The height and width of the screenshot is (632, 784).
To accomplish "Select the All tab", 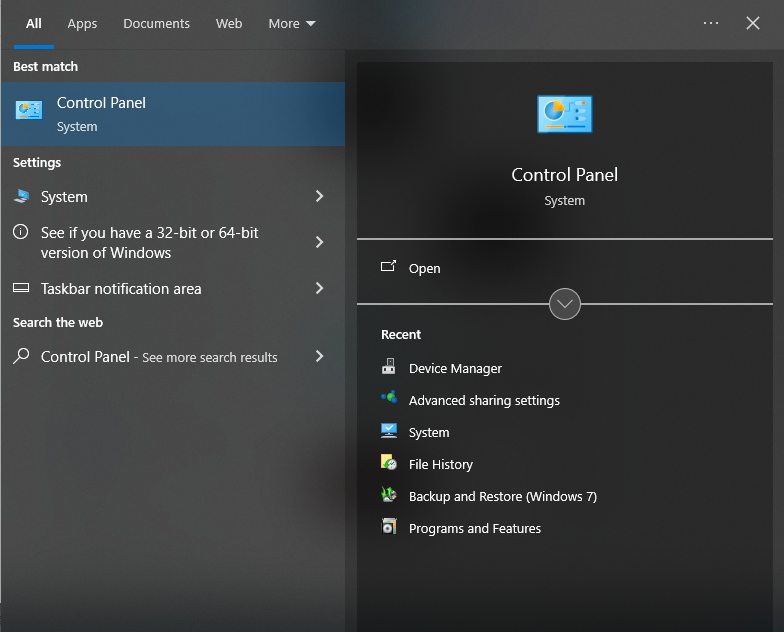I will tap(34, 24).
